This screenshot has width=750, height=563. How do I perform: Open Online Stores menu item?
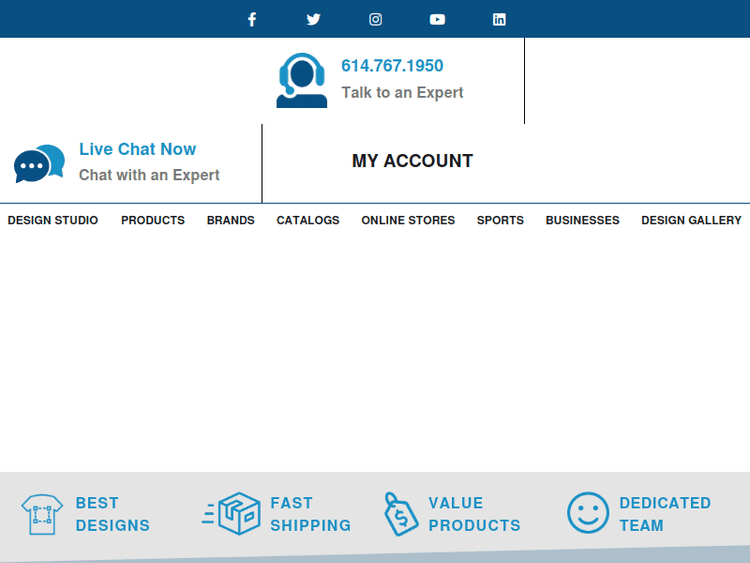408,220
